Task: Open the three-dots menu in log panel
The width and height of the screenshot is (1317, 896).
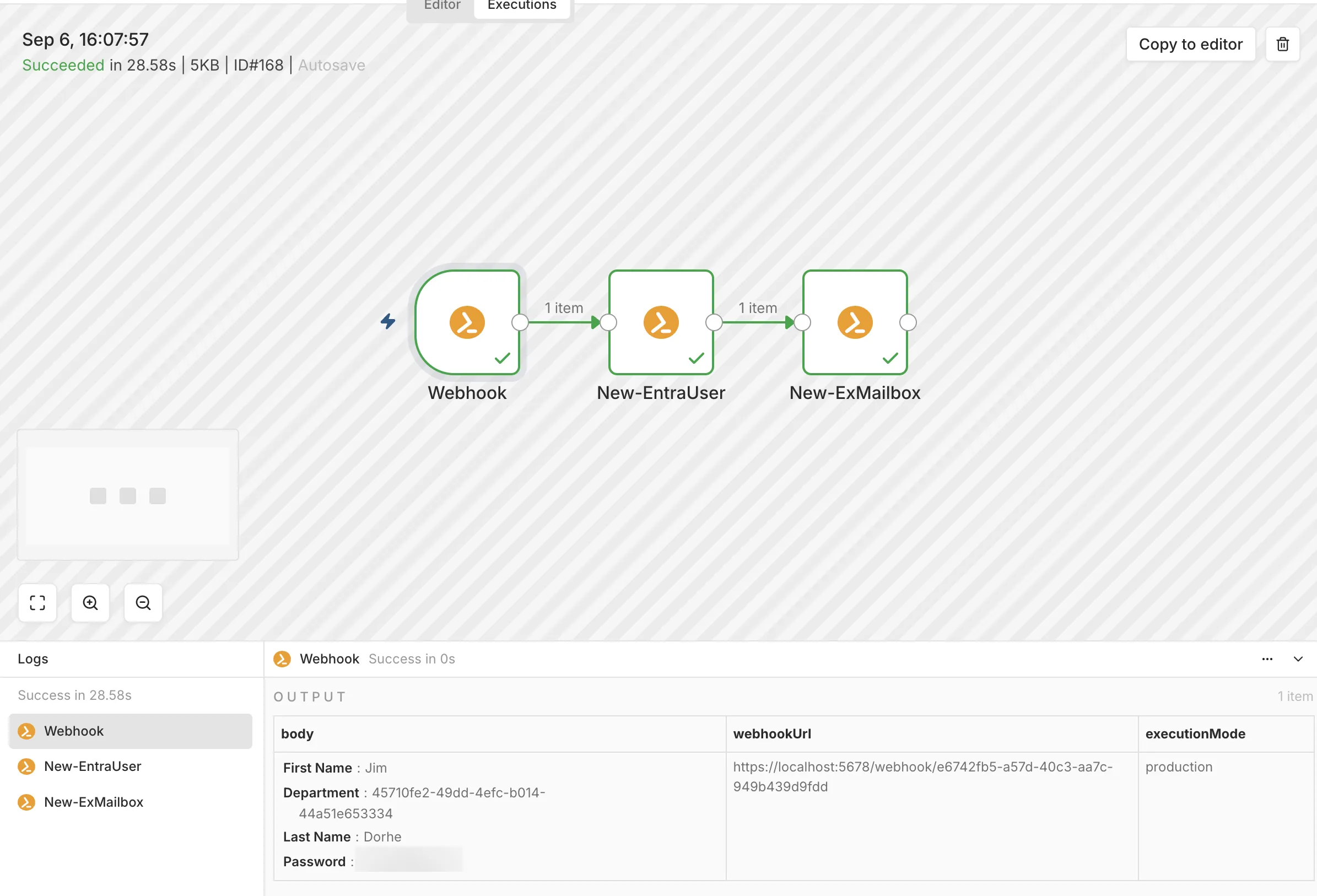Action: coord(1267,658)
